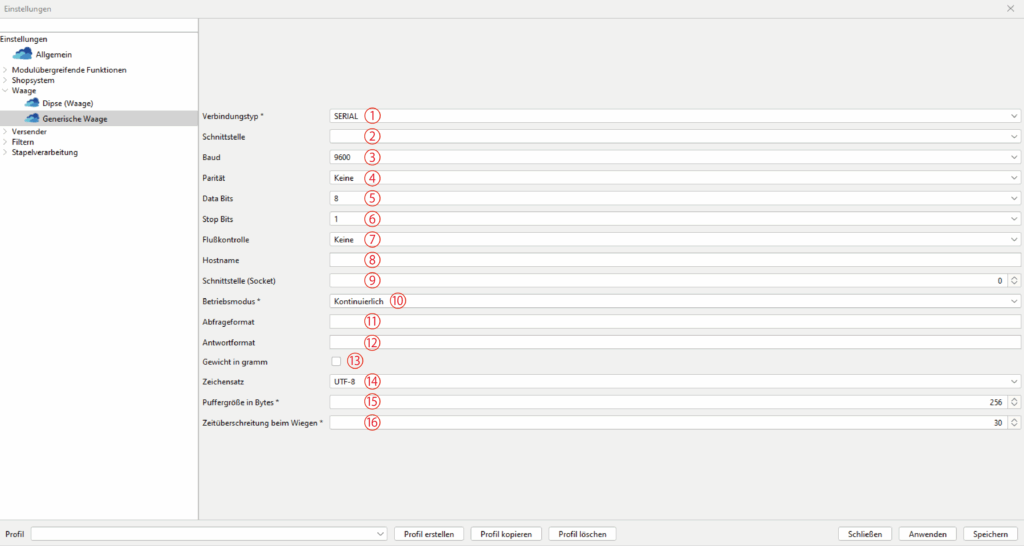Open the Zeichensatz UTF-8 dropdown
Screen dimensions: 1024x546
click(x=675, y=381)
